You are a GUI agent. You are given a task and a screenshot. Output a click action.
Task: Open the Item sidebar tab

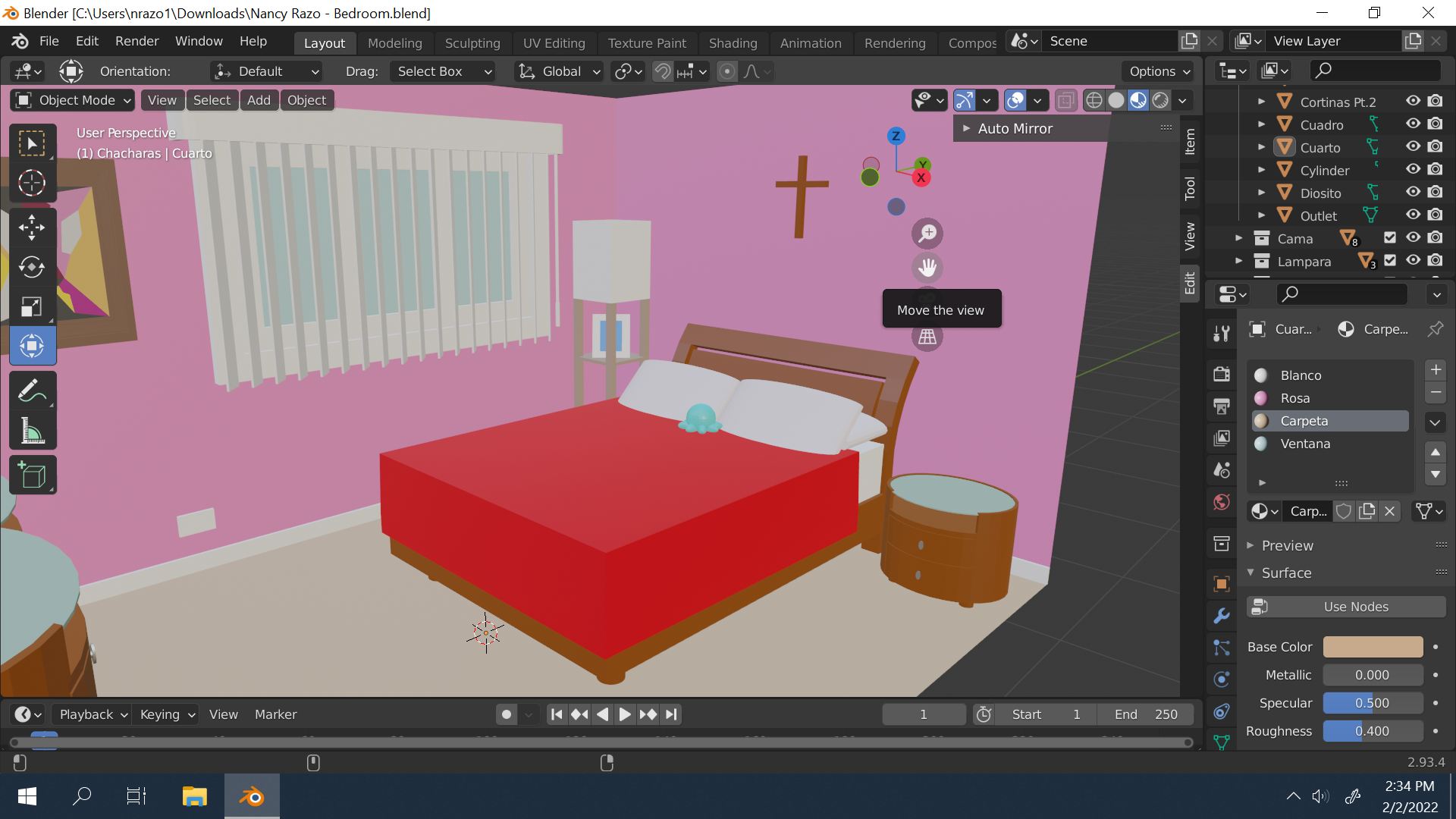coord(1190,141)
